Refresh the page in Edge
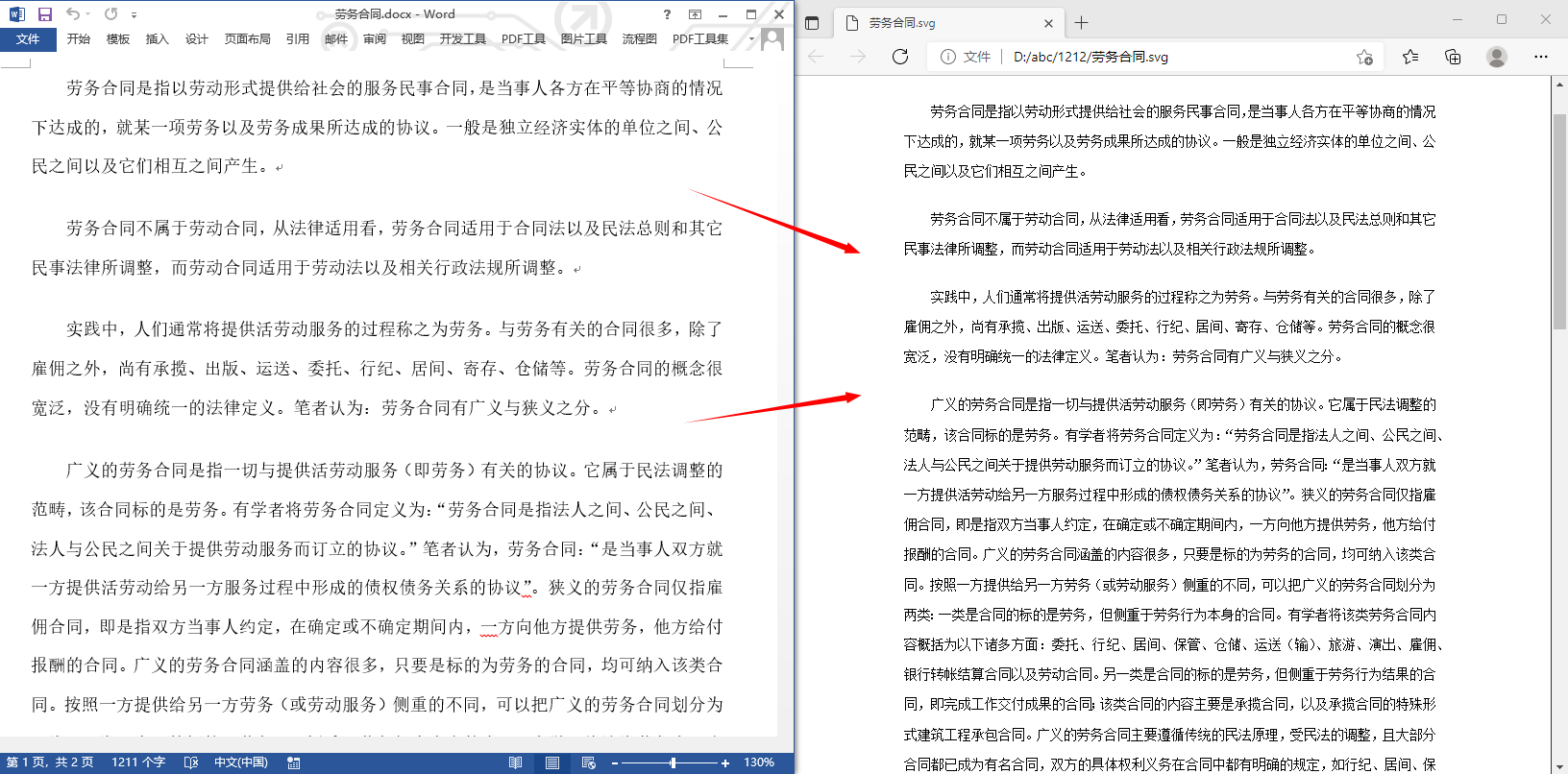The height and width of the screenshot is (774, 1568). (900, 57)
